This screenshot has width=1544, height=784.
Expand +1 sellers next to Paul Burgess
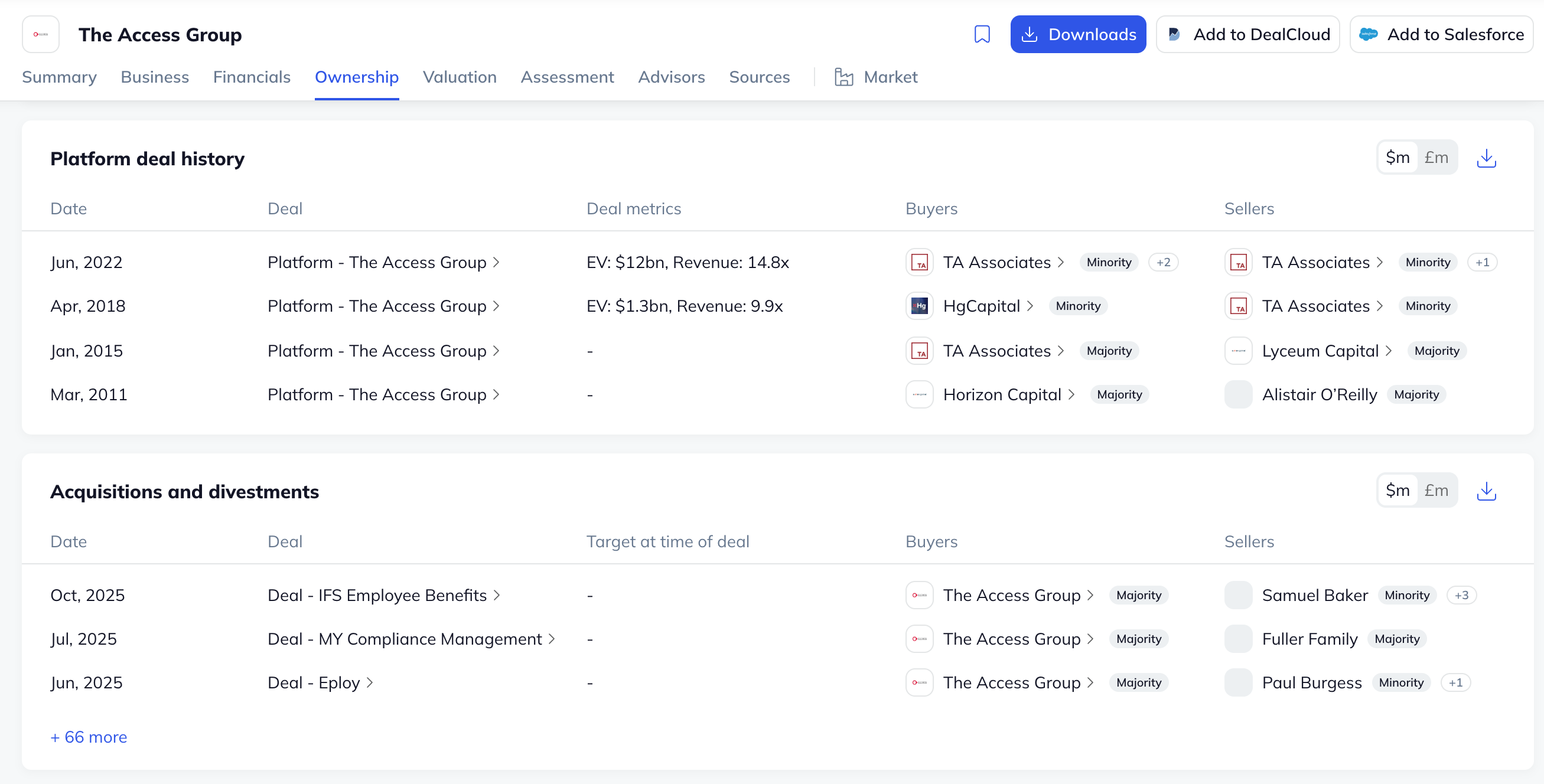pos(1455,683)
